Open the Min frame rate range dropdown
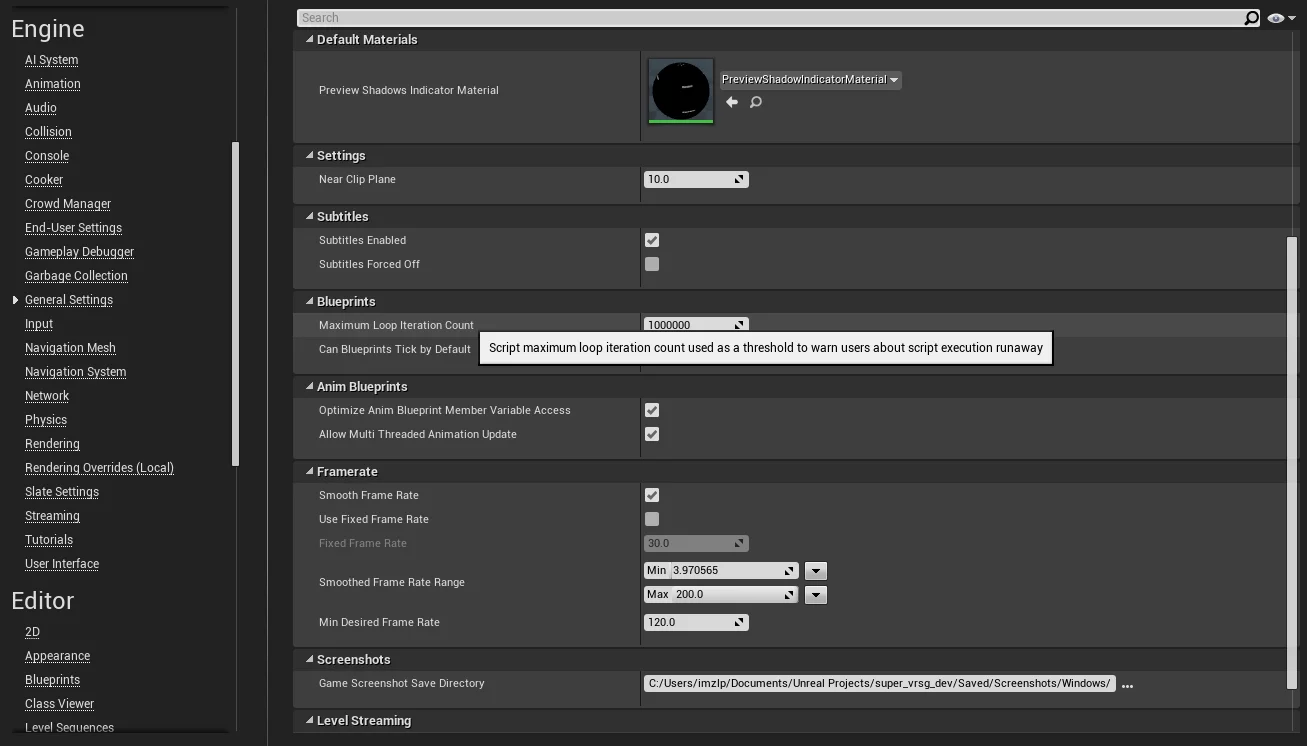Screen dimensions: 1307x746 (816, 571)
